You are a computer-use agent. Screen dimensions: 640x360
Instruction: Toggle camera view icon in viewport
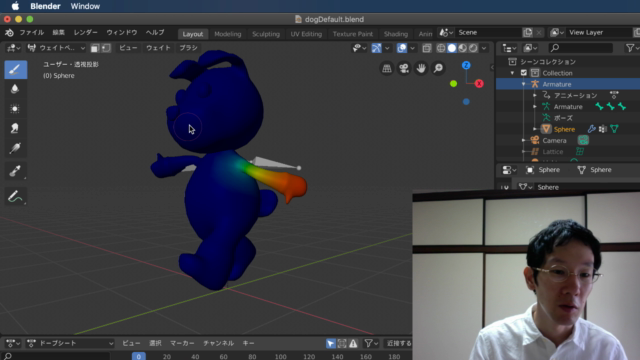coord(404,68)
